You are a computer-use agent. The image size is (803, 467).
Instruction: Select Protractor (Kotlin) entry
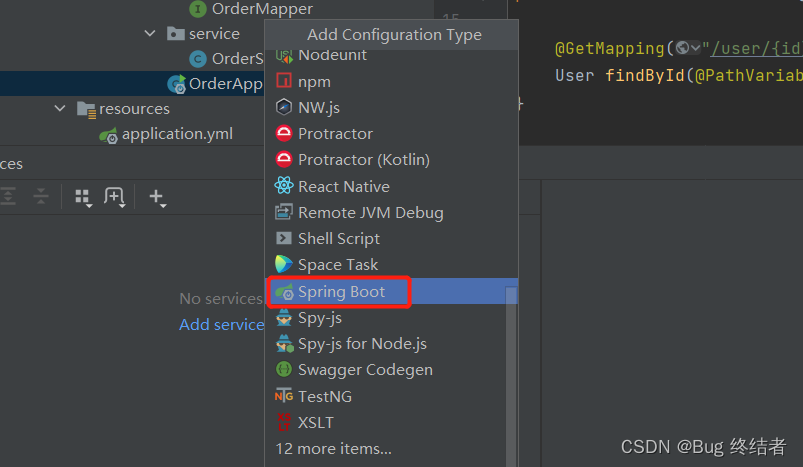click(392, 160)
